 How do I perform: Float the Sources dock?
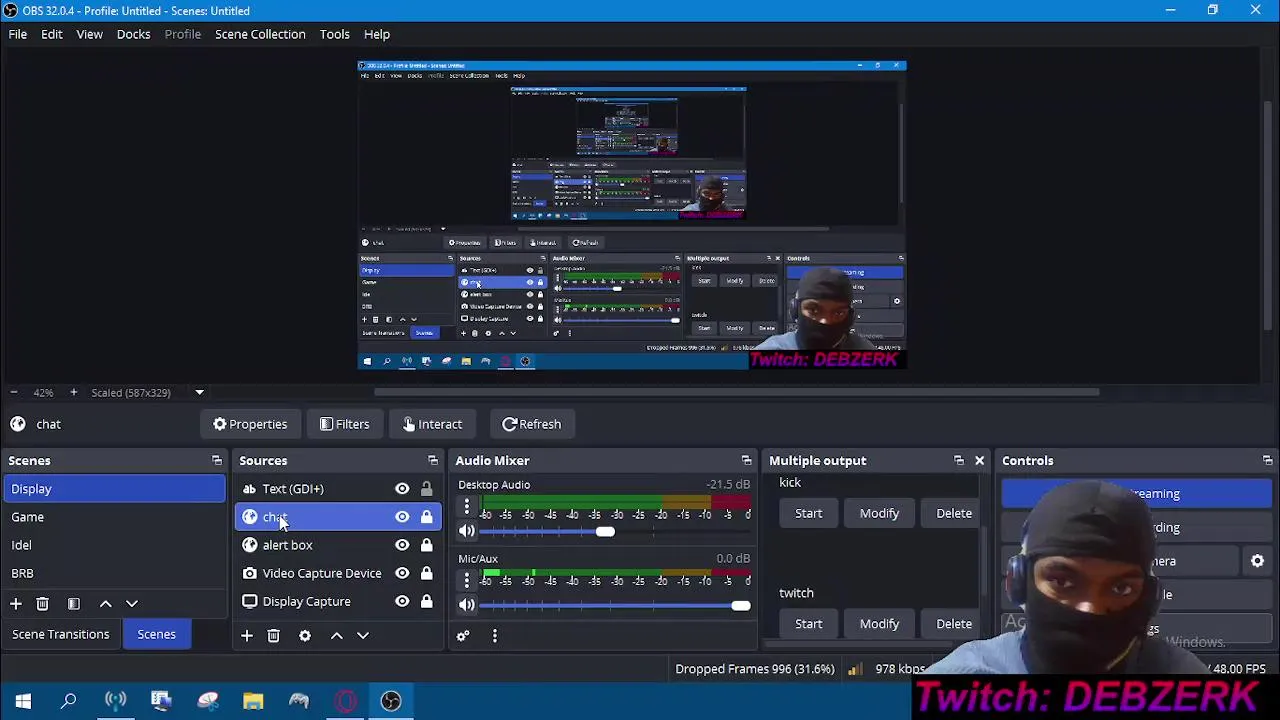tap(432, 461)
